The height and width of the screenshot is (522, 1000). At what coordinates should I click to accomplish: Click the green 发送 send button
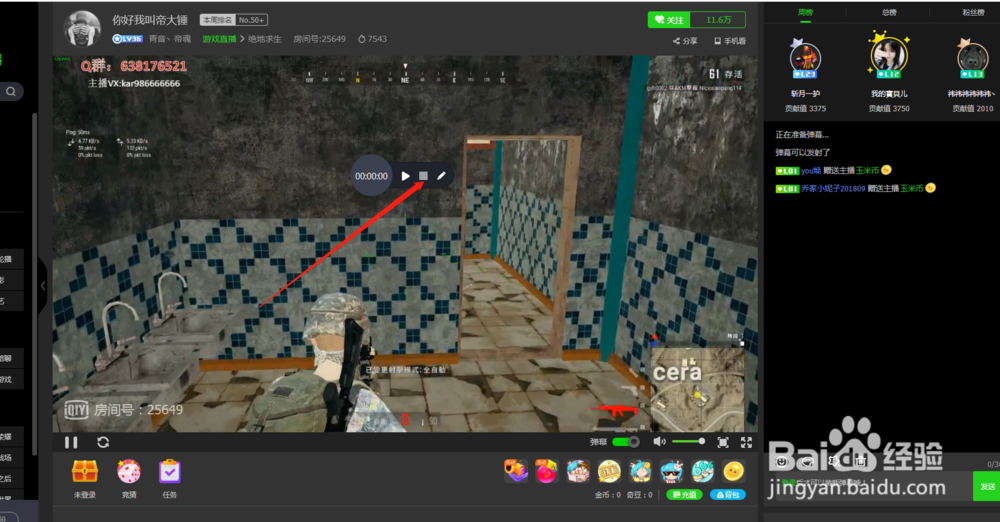[x=987, y=486]
